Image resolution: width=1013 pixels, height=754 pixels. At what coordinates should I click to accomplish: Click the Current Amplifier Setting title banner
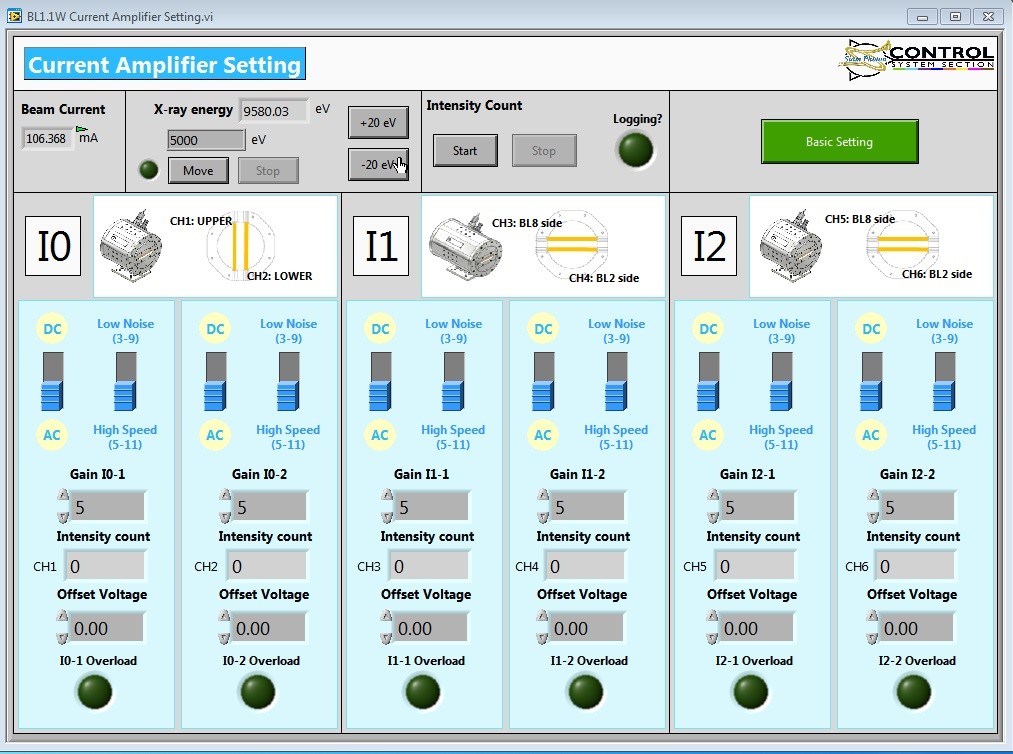coord(165,64)
